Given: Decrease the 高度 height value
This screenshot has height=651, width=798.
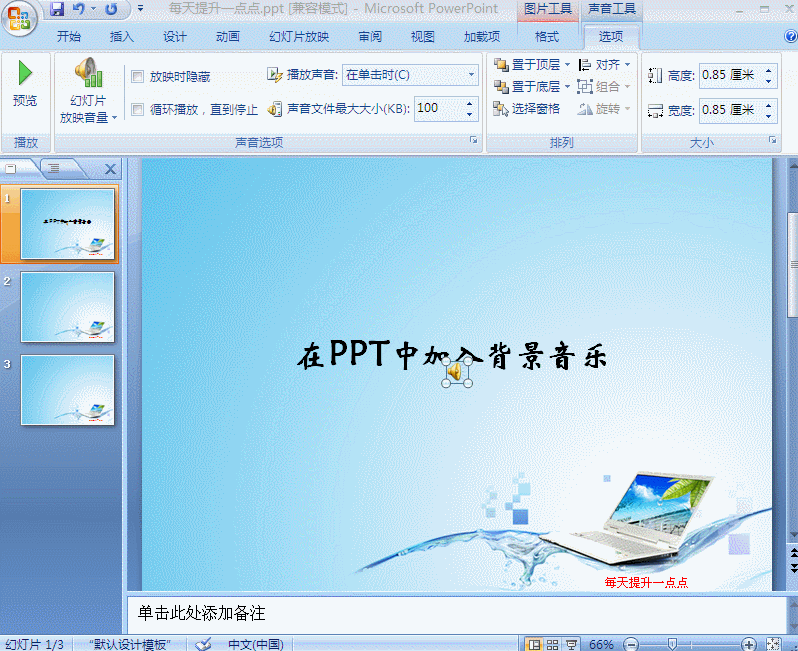Looking at the screenshot, I should point(768,81).
